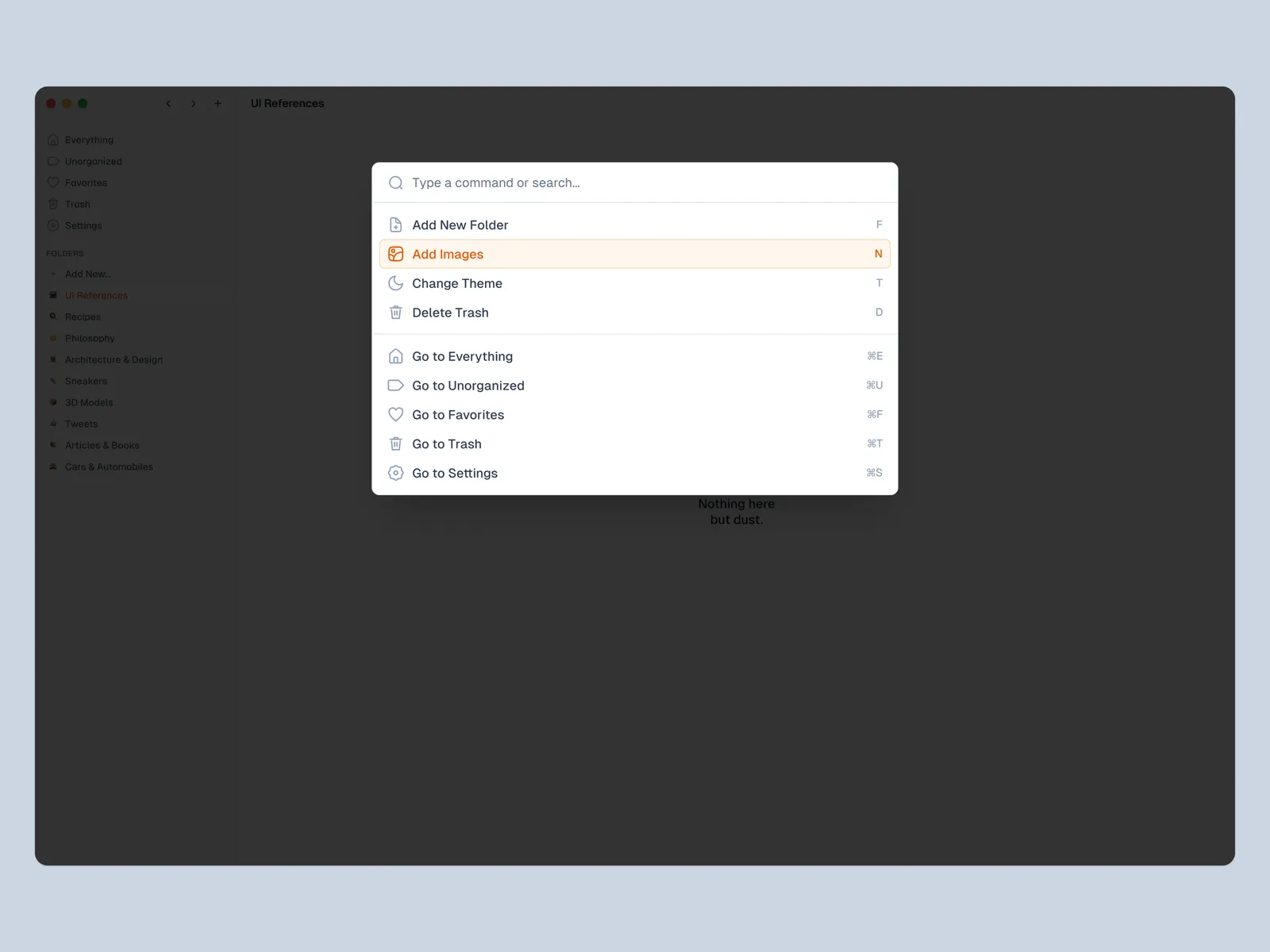Navigate forward with the right chevron
Viewport: 1270px width, 952px height.
click(x=193, y=104)
